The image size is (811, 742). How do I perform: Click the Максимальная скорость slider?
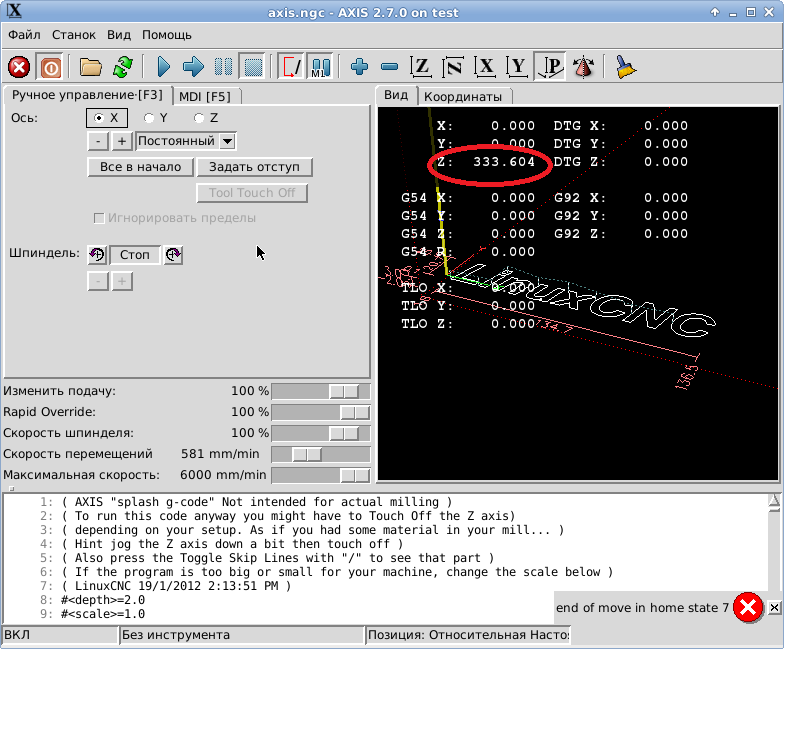pos(321,475)
